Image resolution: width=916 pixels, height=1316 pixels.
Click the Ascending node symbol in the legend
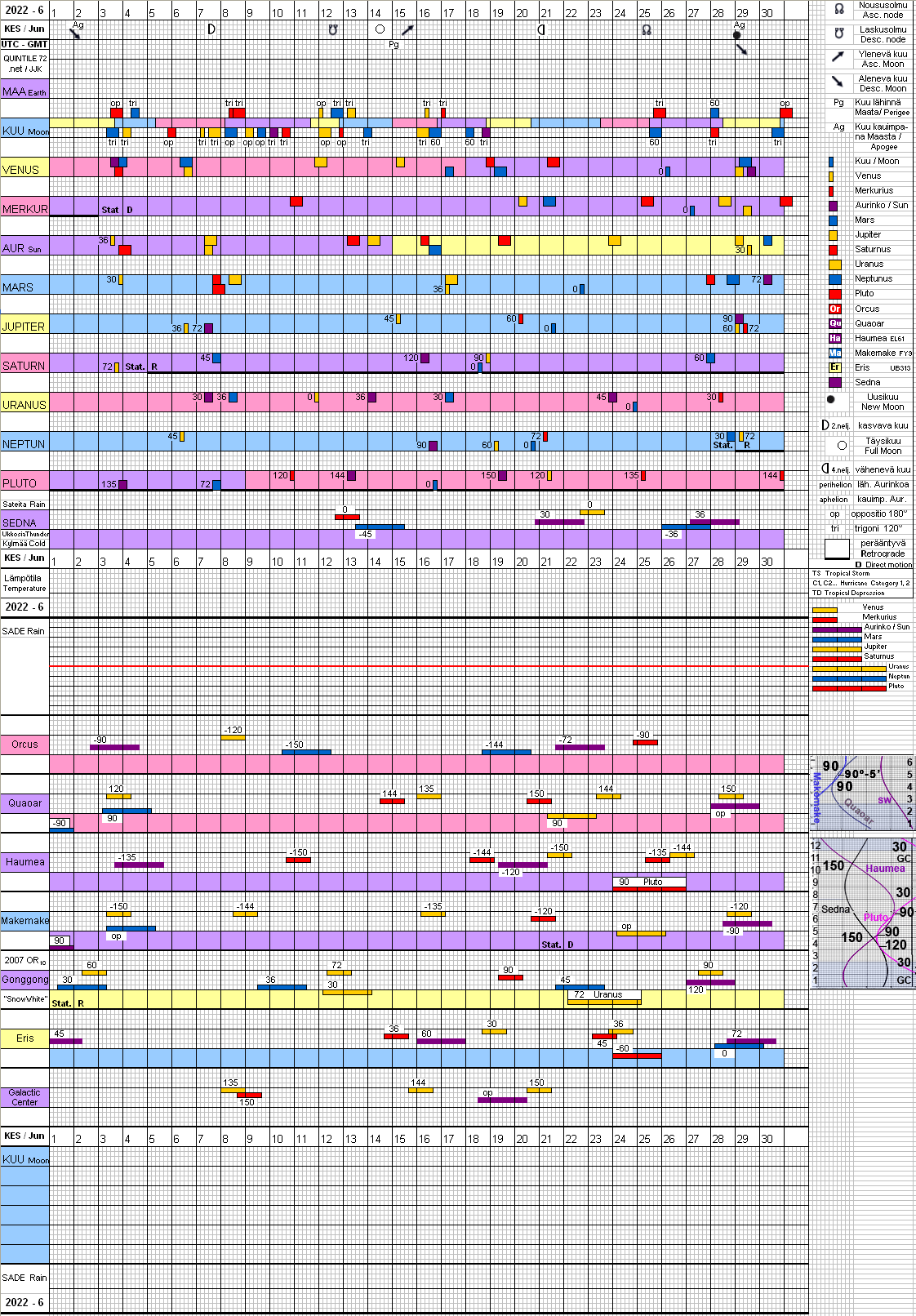coord(838,10)
